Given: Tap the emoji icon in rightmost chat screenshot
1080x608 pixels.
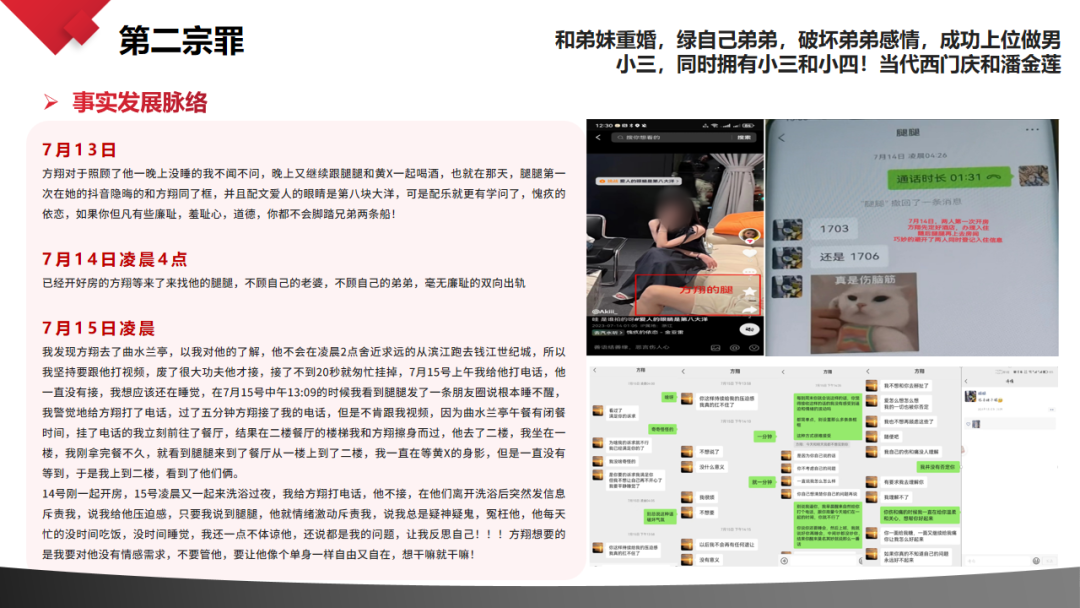Looking at the screenshot, I should pyautogui.click(x=1036, y=561).
